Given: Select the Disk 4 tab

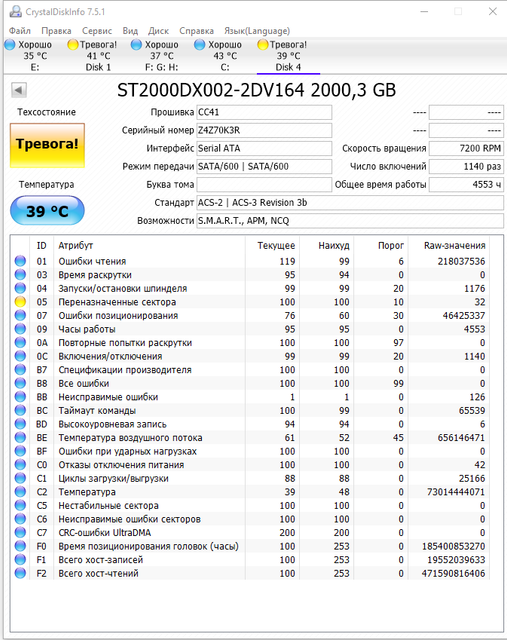Looking at the screenshot, I should click(x=288, y=56).
